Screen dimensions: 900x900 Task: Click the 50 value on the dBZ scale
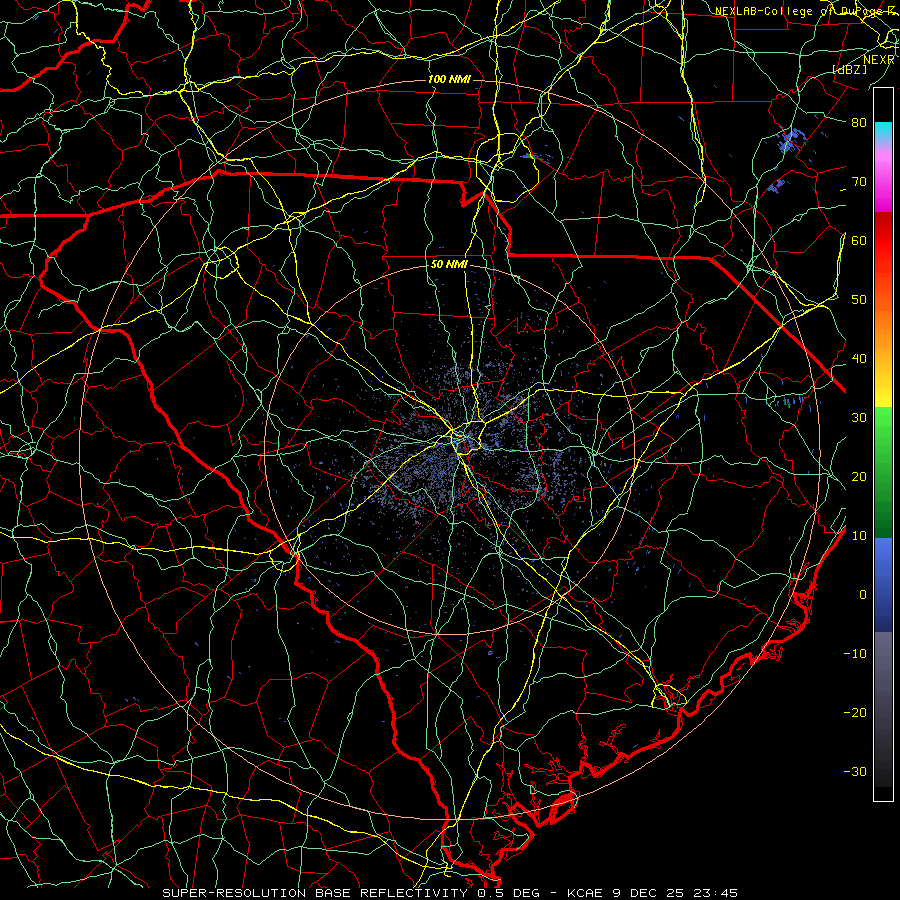[x=859, y=300]
